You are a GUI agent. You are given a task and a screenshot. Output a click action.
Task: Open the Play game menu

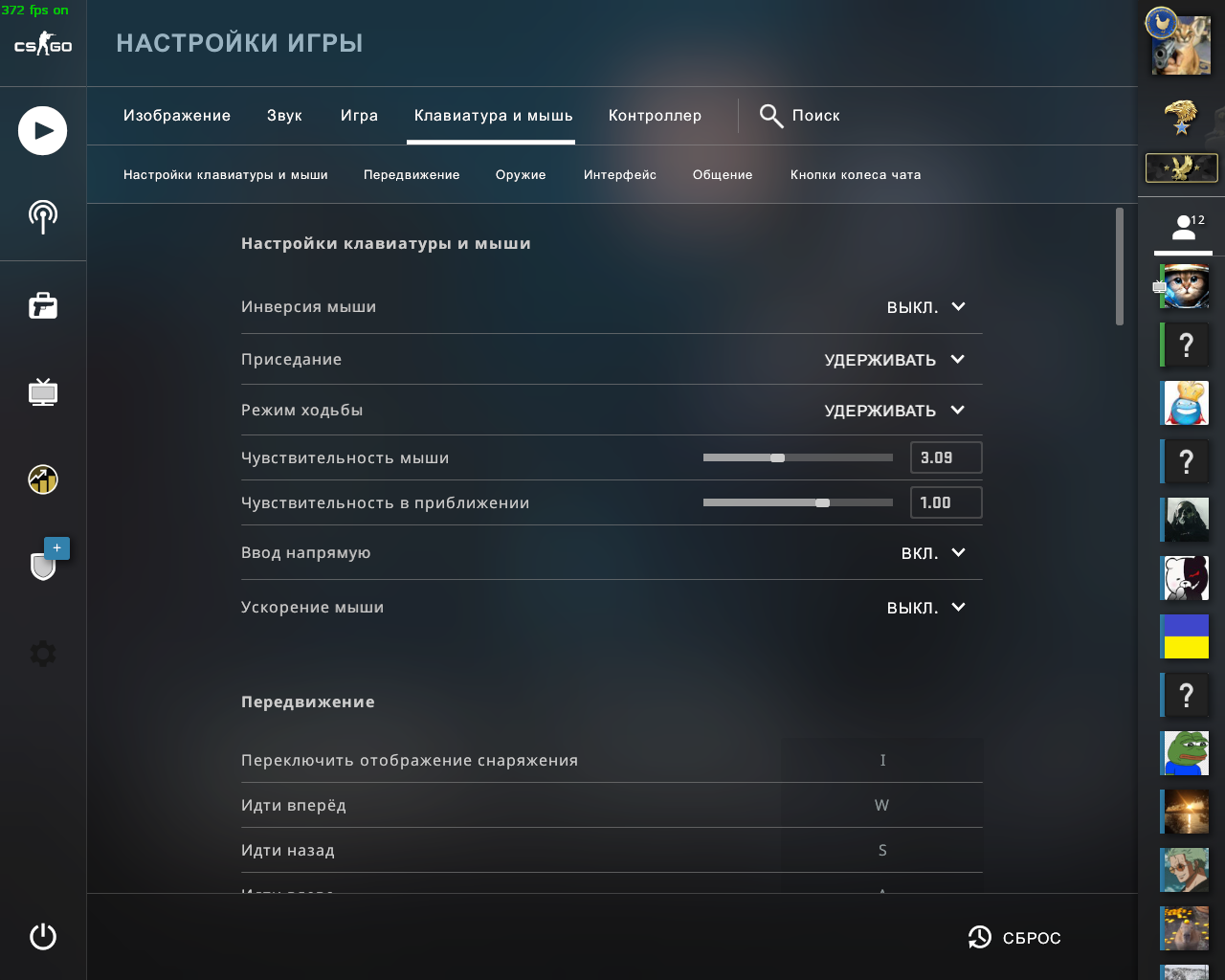click(x=42, y=131)
